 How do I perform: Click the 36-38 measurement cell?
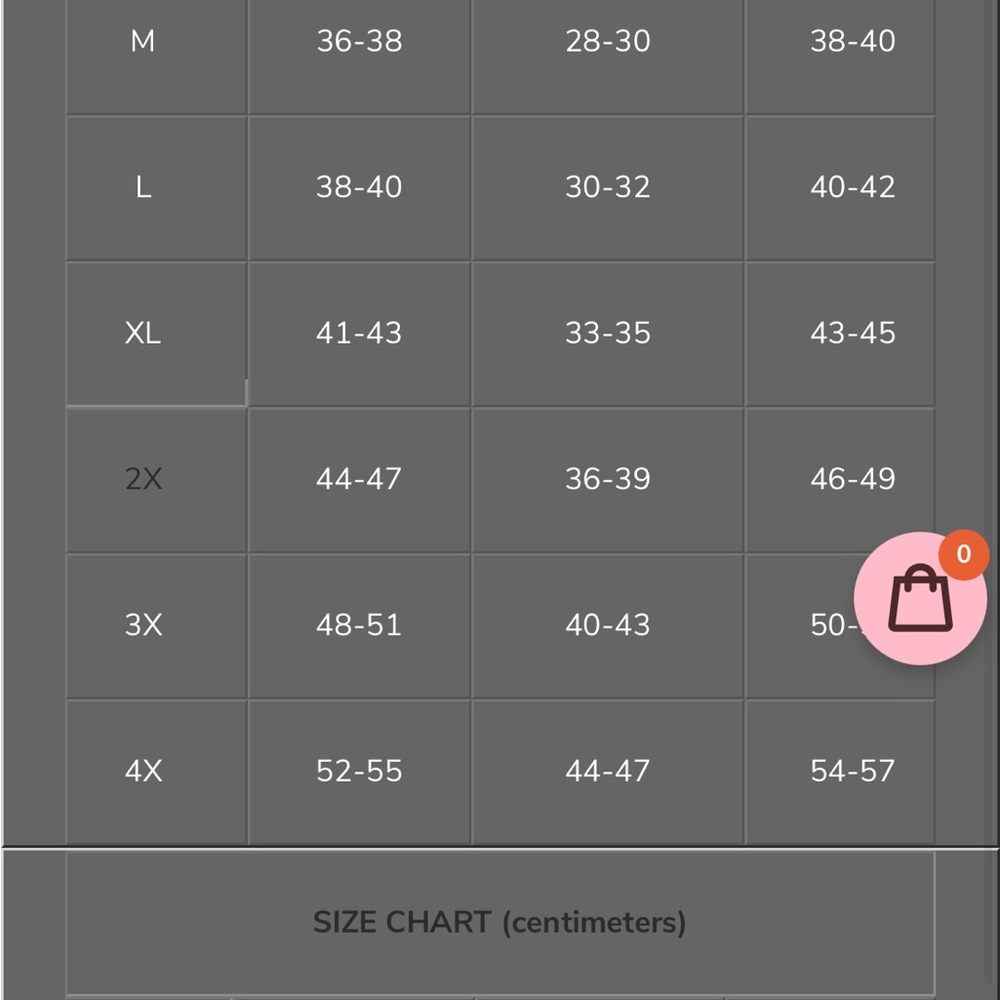click(x=359, y=42)
